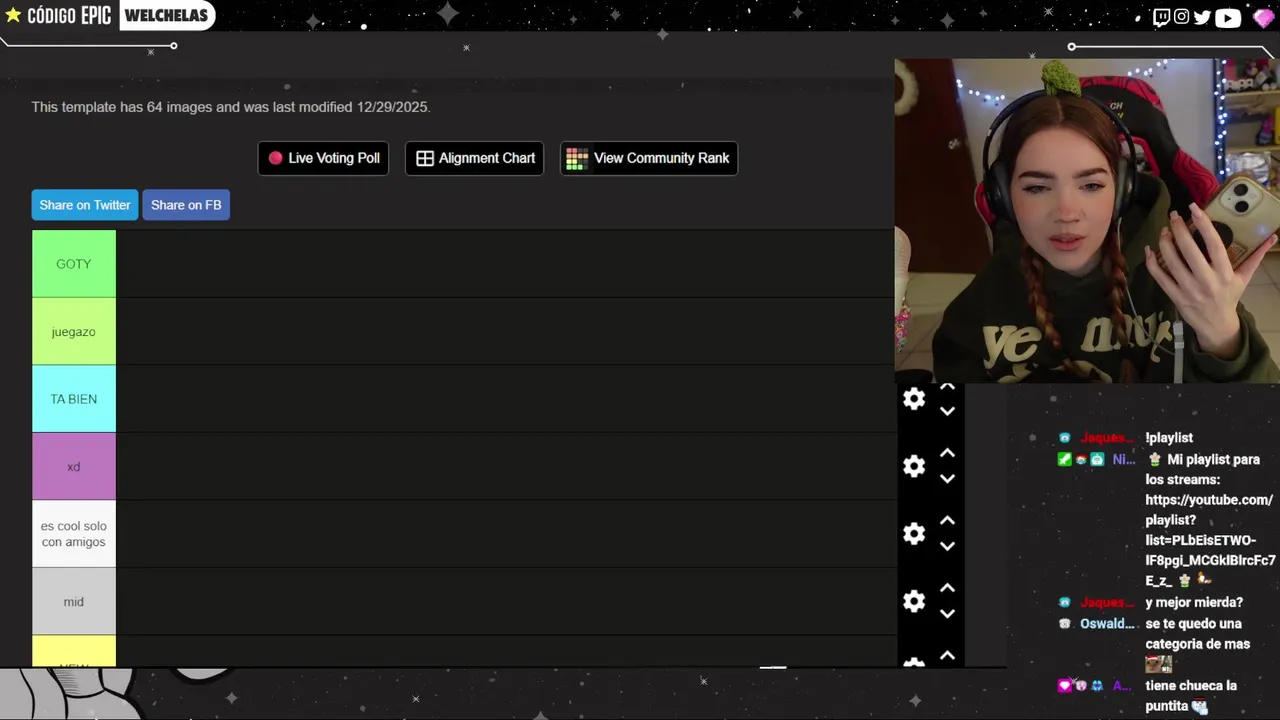Screen dimensions: 1280x720
Task: Click the pink diamond icon at top right
Action: pos(1263,18)
